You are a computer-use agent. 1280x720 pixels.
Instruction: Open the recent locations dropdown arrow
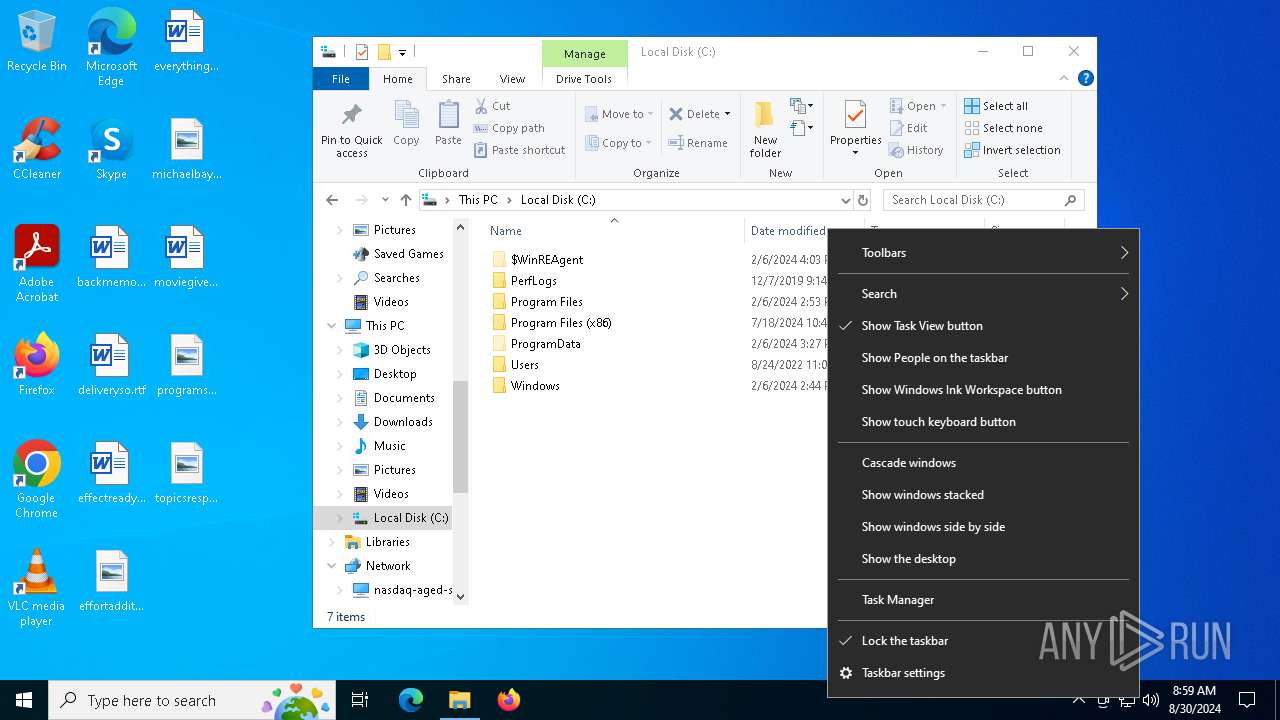click(x=385, y=200)
